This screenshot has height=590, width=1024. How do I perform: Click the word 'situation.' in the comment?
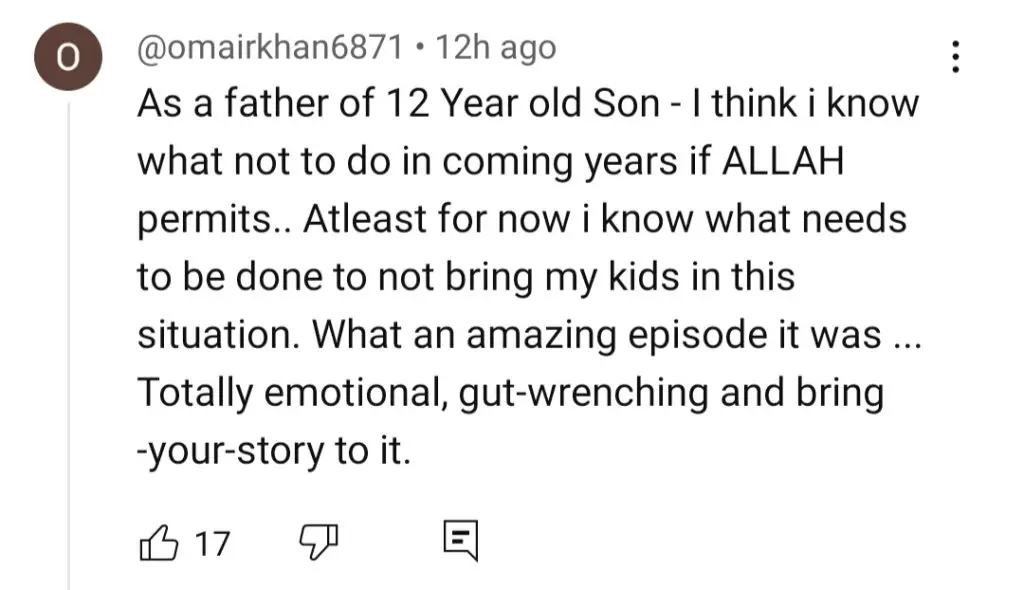point(219,335)
